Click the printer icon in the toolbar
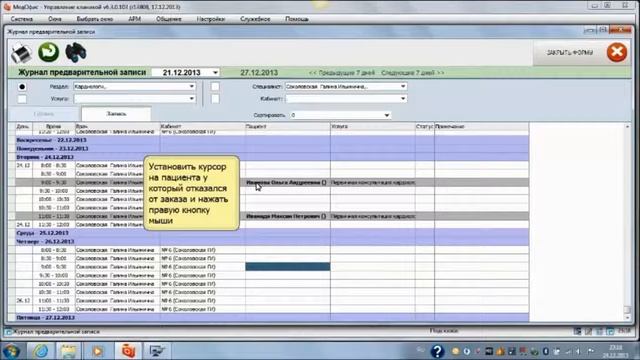The width and height of the screenshot is (640, 360). [x=21, y=53]
